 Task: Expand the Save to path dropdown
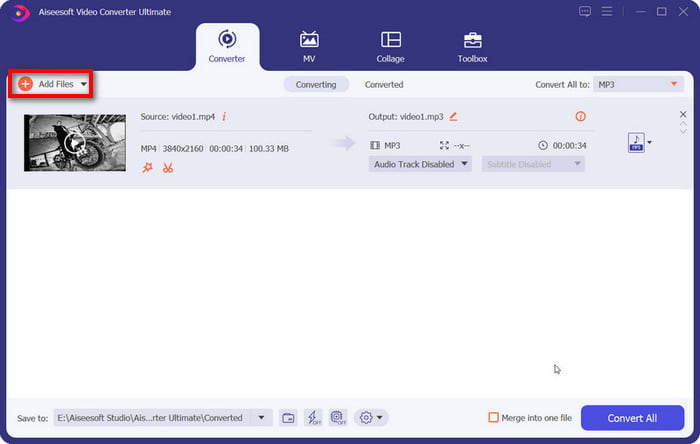click(x=261, y=418)
